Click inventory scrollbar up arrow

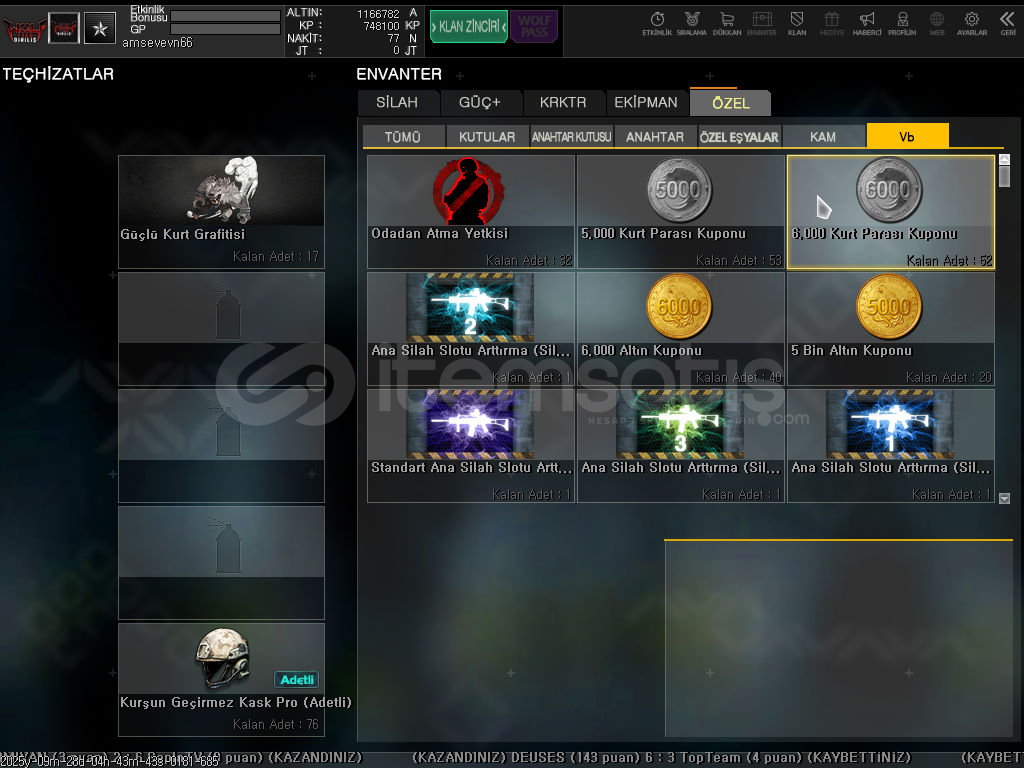(x=1004, y=159)
